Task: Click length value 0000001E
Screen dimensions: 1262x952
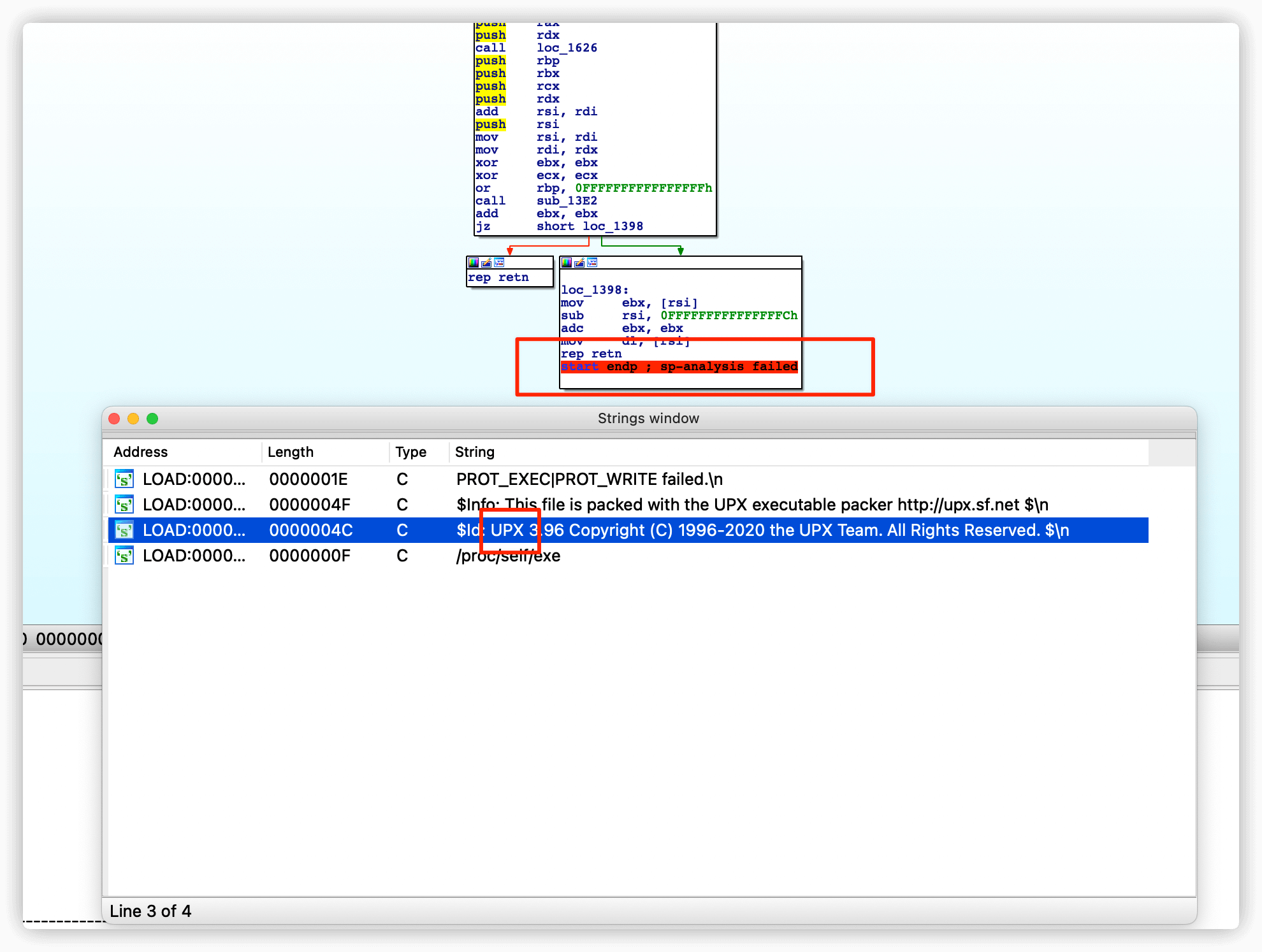Action: click(x=308, y=479)
